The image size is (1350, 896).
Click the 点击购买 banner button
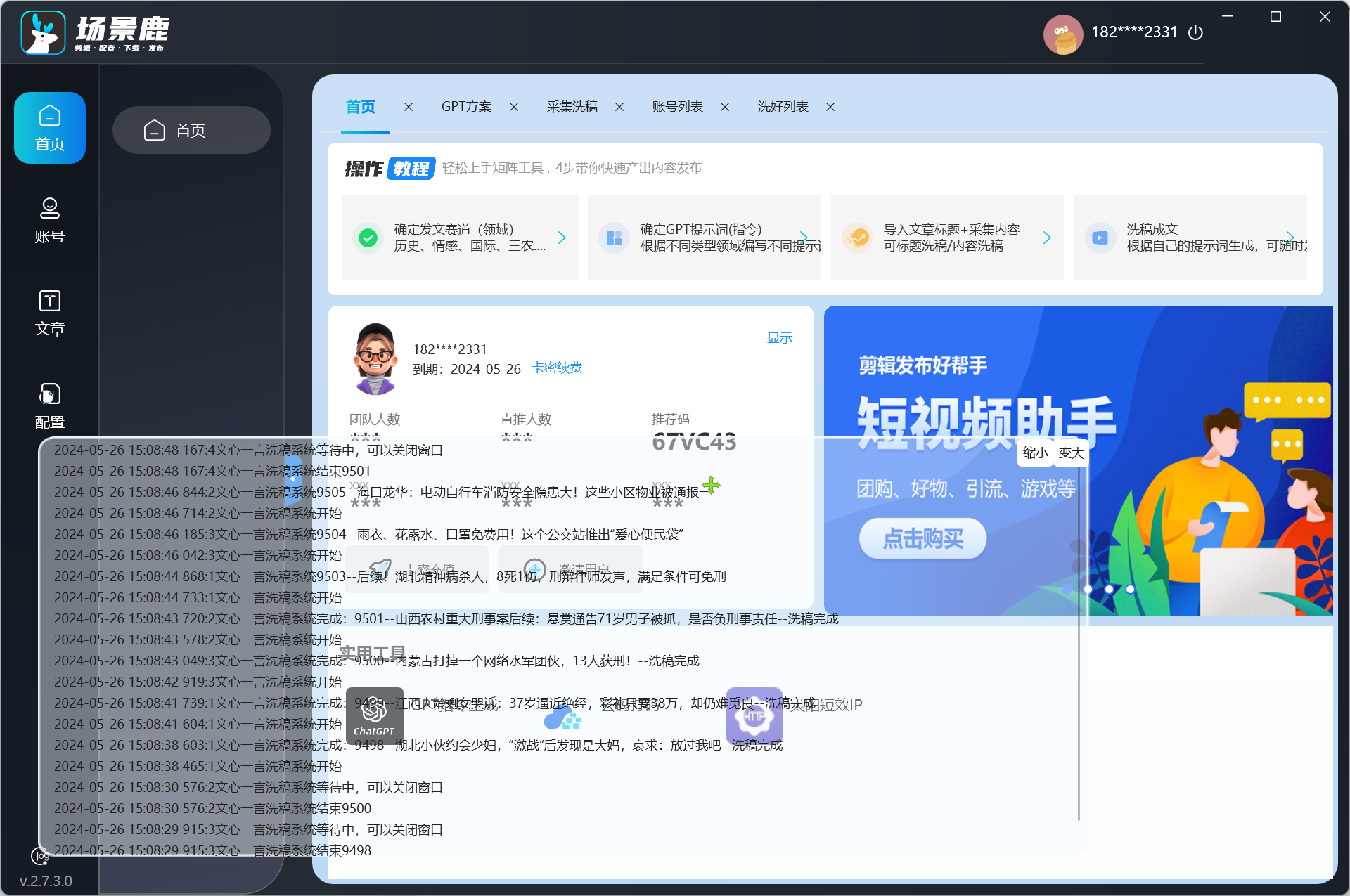pyautogui.click(x=922, y=539)
